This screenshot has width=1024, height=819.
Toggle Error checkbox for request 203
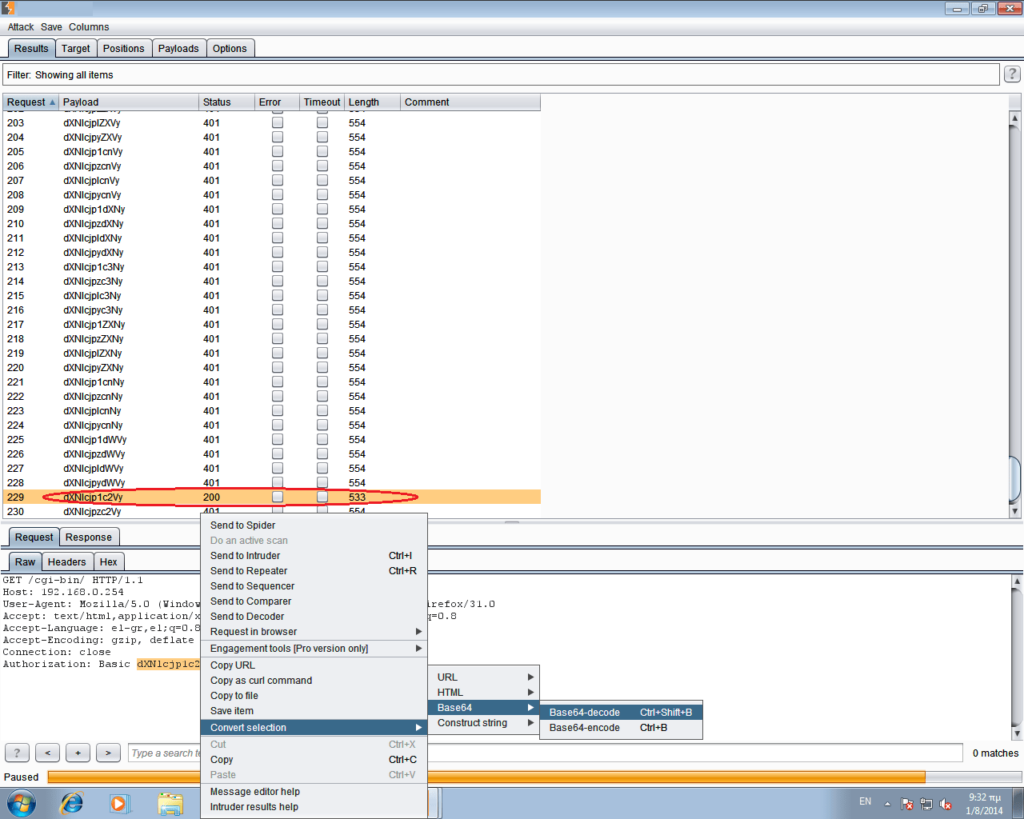(278, 123)
